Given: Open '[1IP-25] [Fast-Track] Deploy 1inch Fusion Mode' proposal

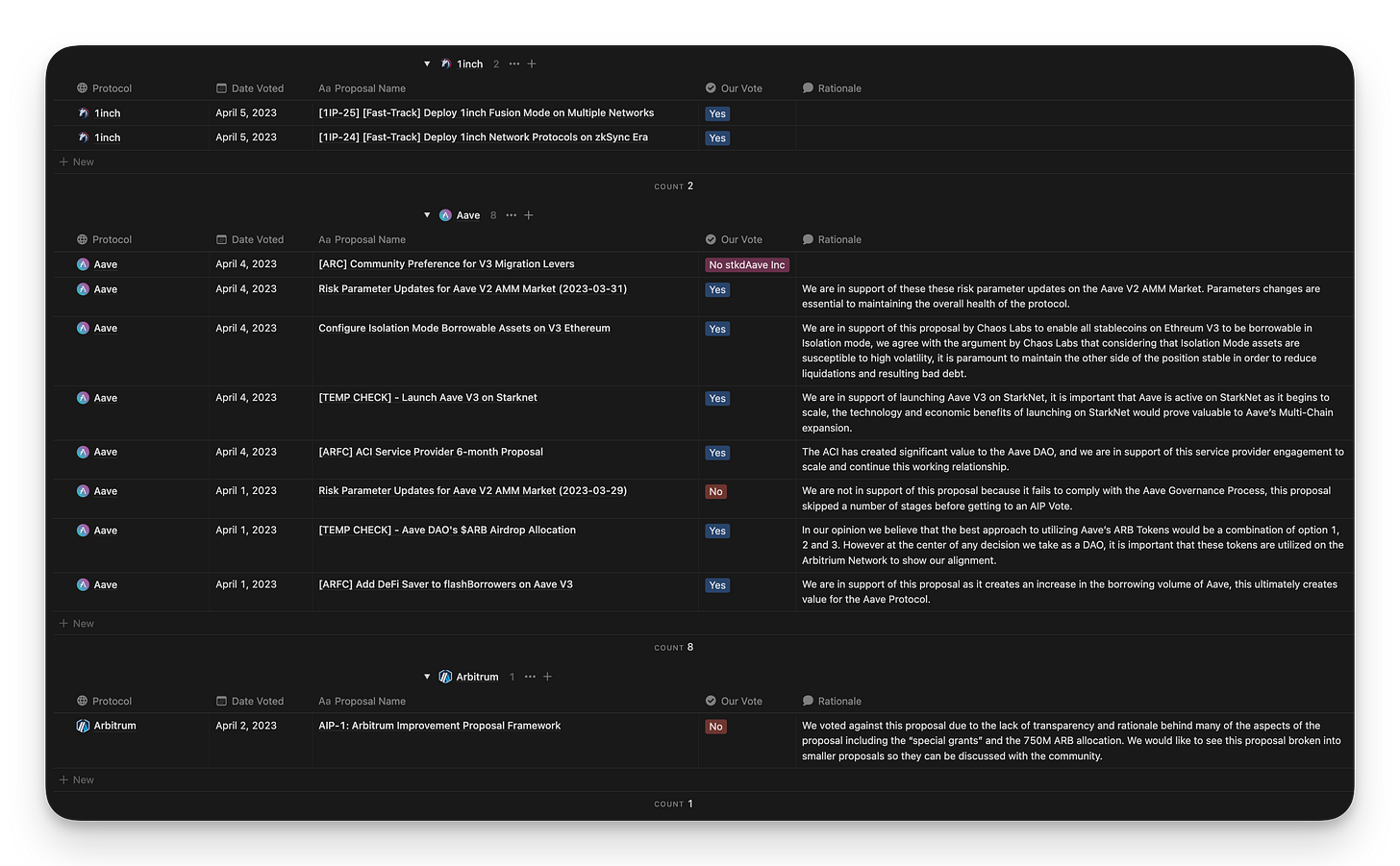Looking at the screenshot, I should [x=487, y=113].
